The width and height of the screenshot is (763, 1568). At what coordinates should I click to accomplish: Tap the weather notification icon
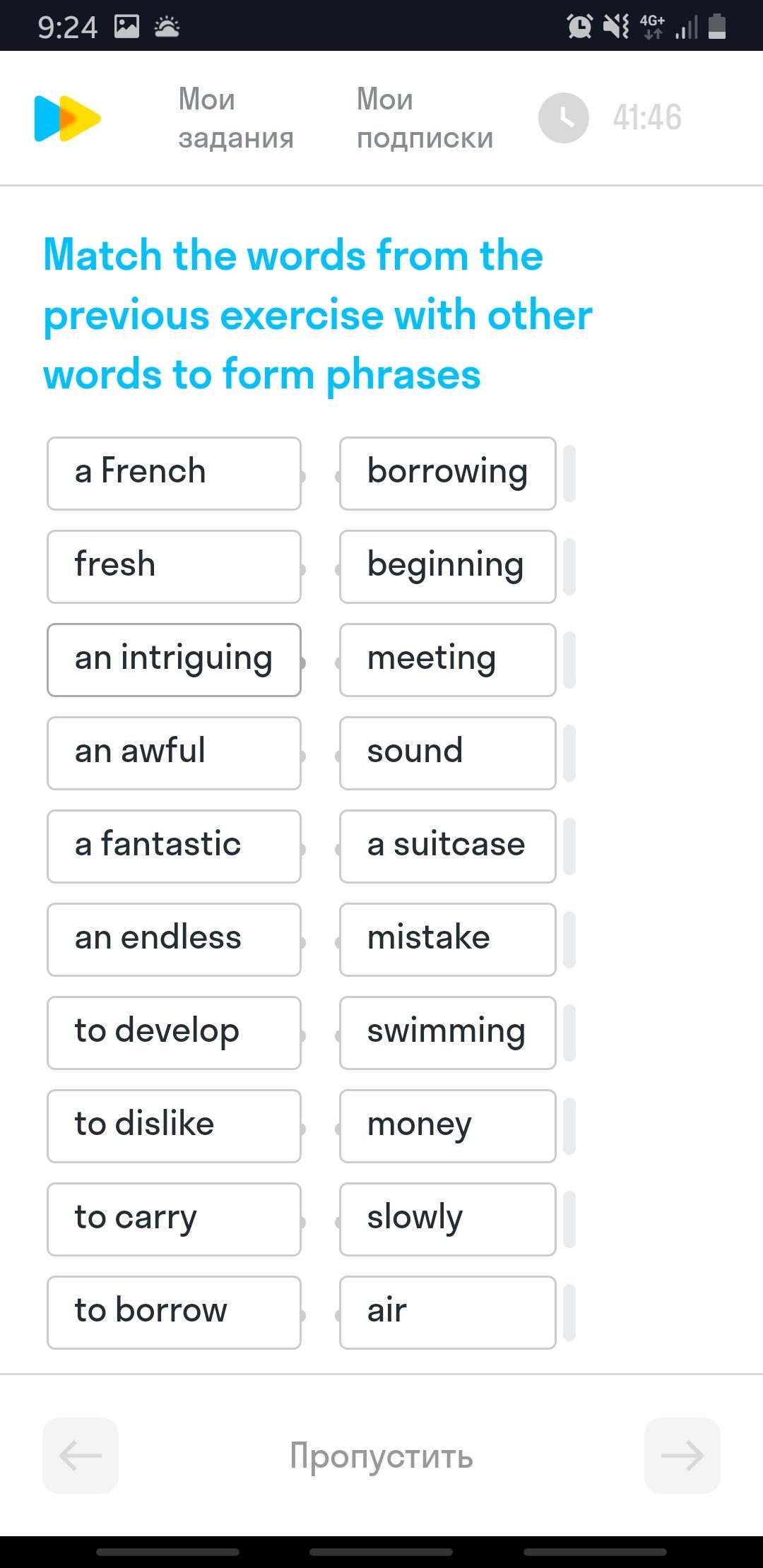(167, 27)
